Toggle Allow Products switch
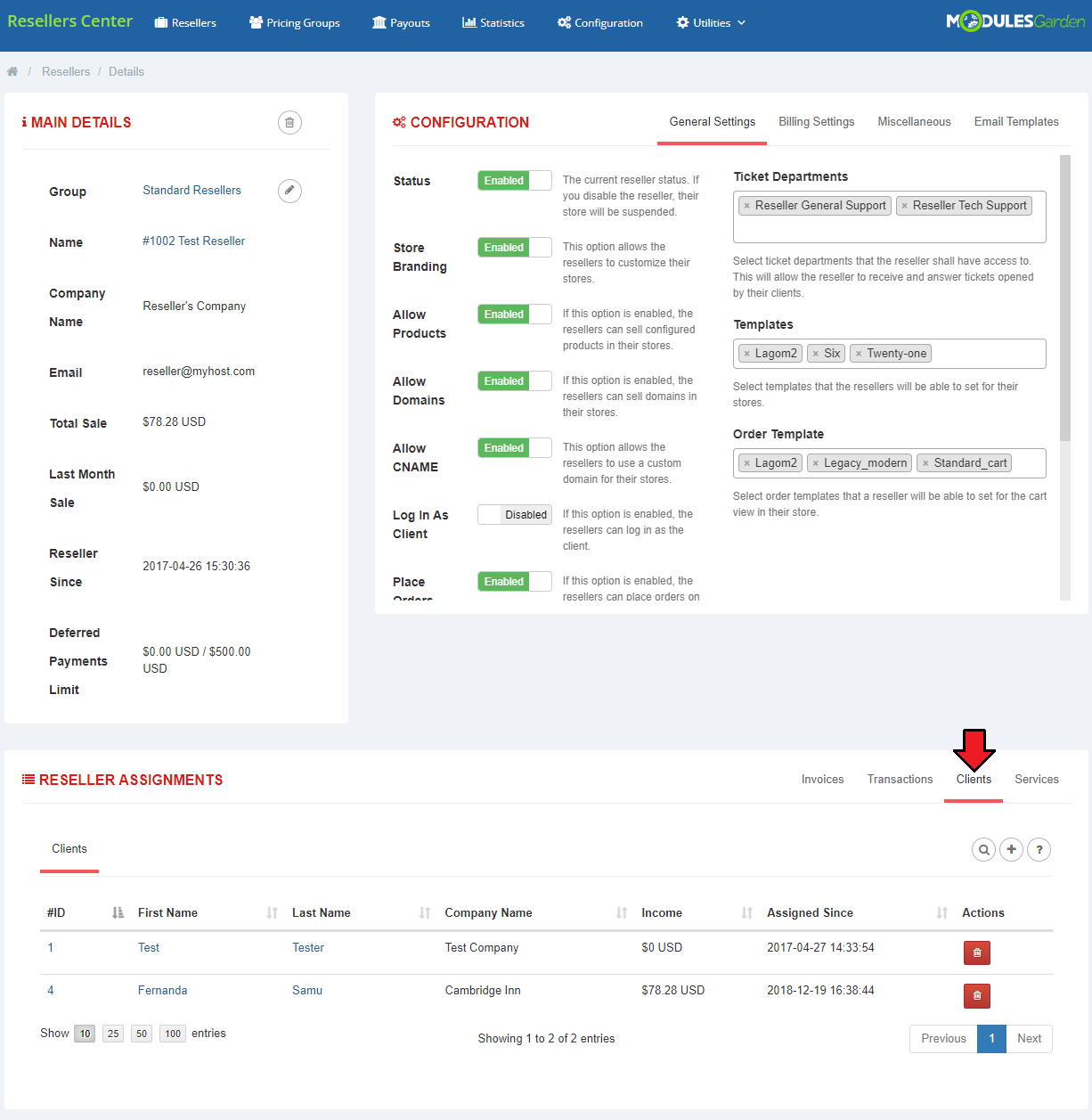The width and height of the screenshot is (1092, 1120). [x=515, y=315]
